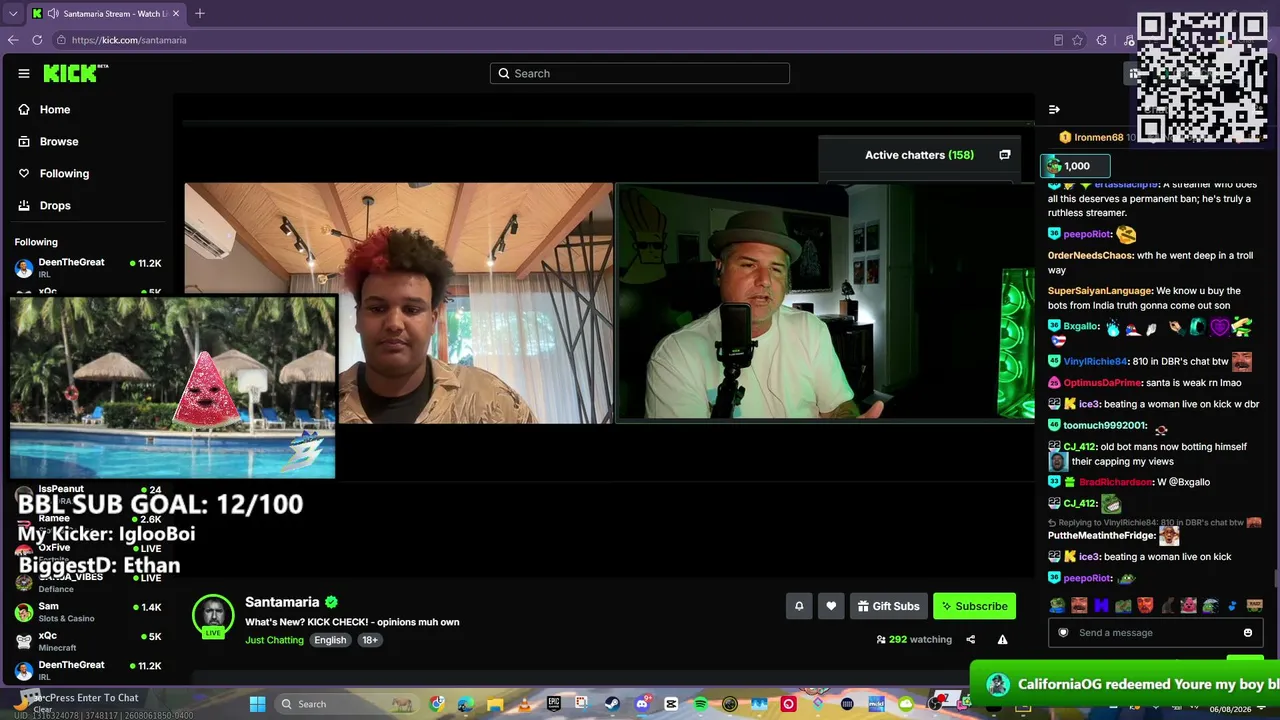The height and width of the screenshot is (720, 1280).
Task: Follow Santamaria with the heart button
Action: [x=831, y=606]
